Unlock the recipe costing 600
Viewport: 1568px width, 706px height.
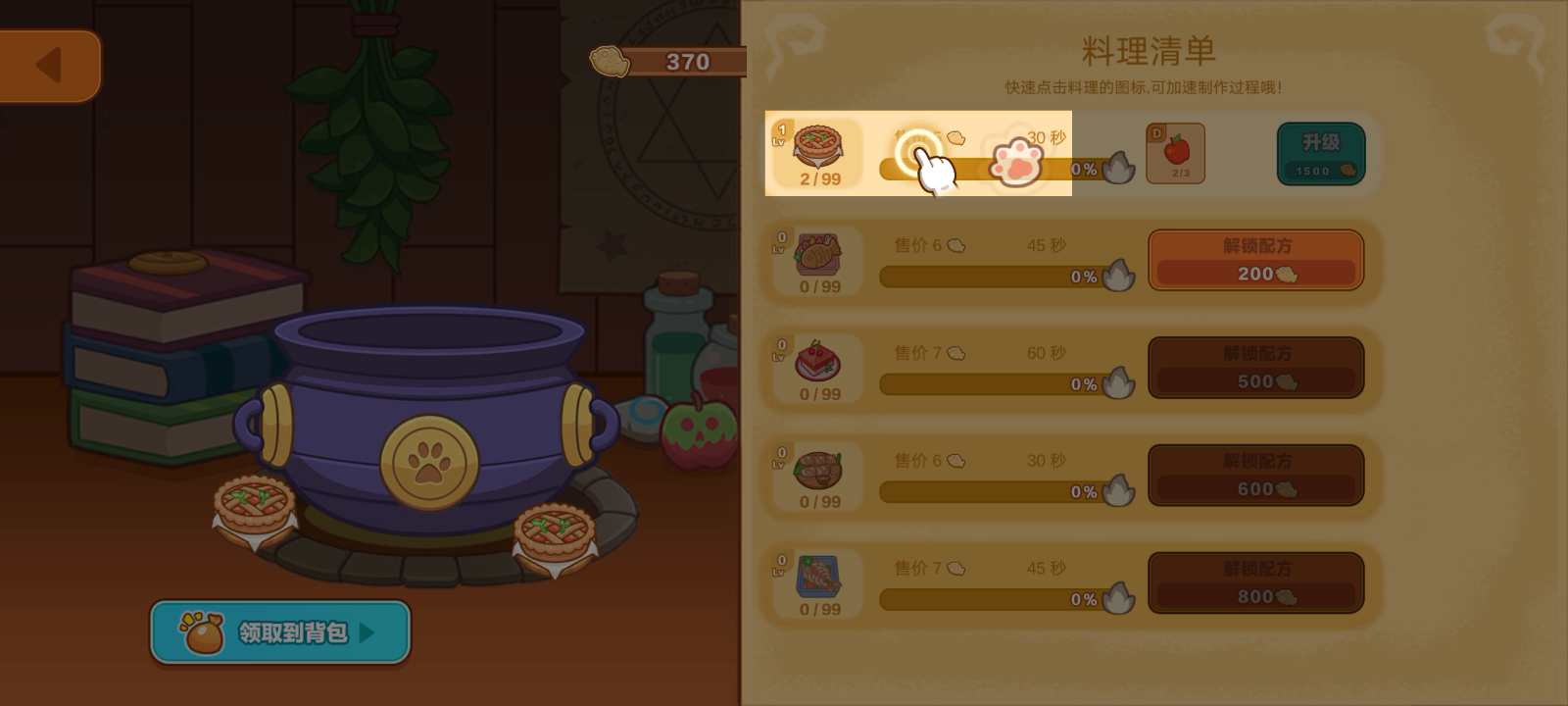[1256, 476]
